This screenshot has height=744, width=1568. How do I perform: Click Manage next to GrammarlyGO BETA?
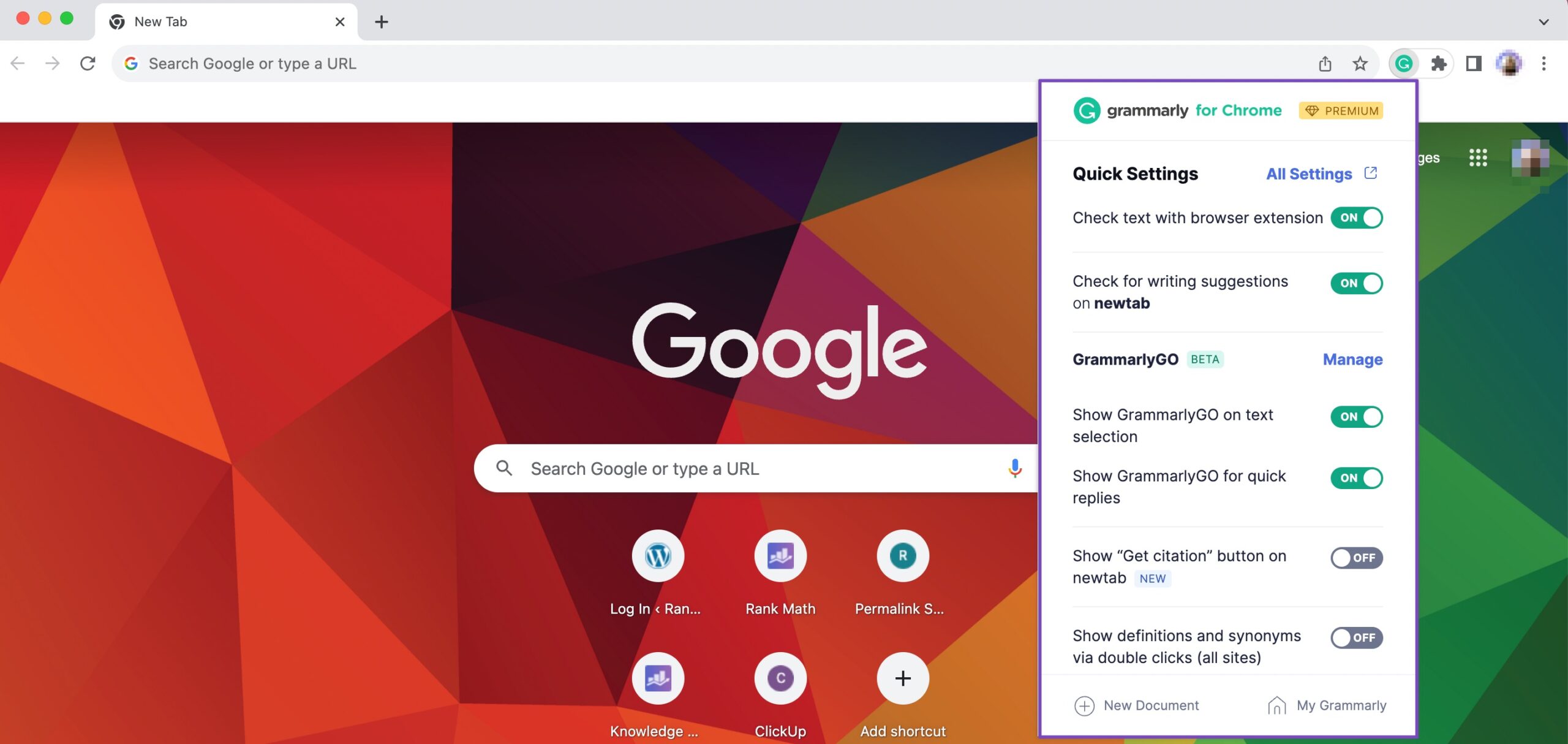[x=1352, y=358]
